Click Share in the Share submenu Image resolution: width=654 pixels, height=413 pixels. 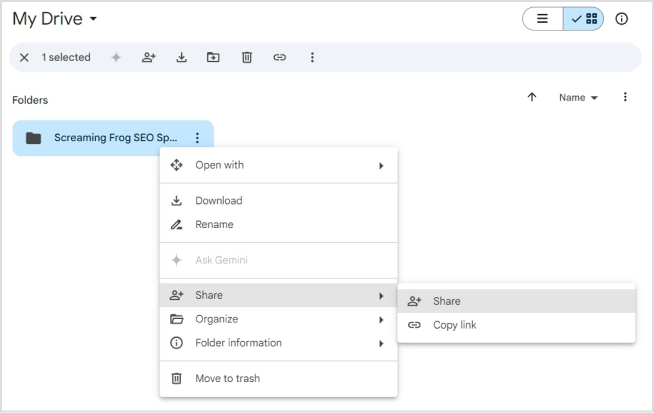(x=516, y=301)
